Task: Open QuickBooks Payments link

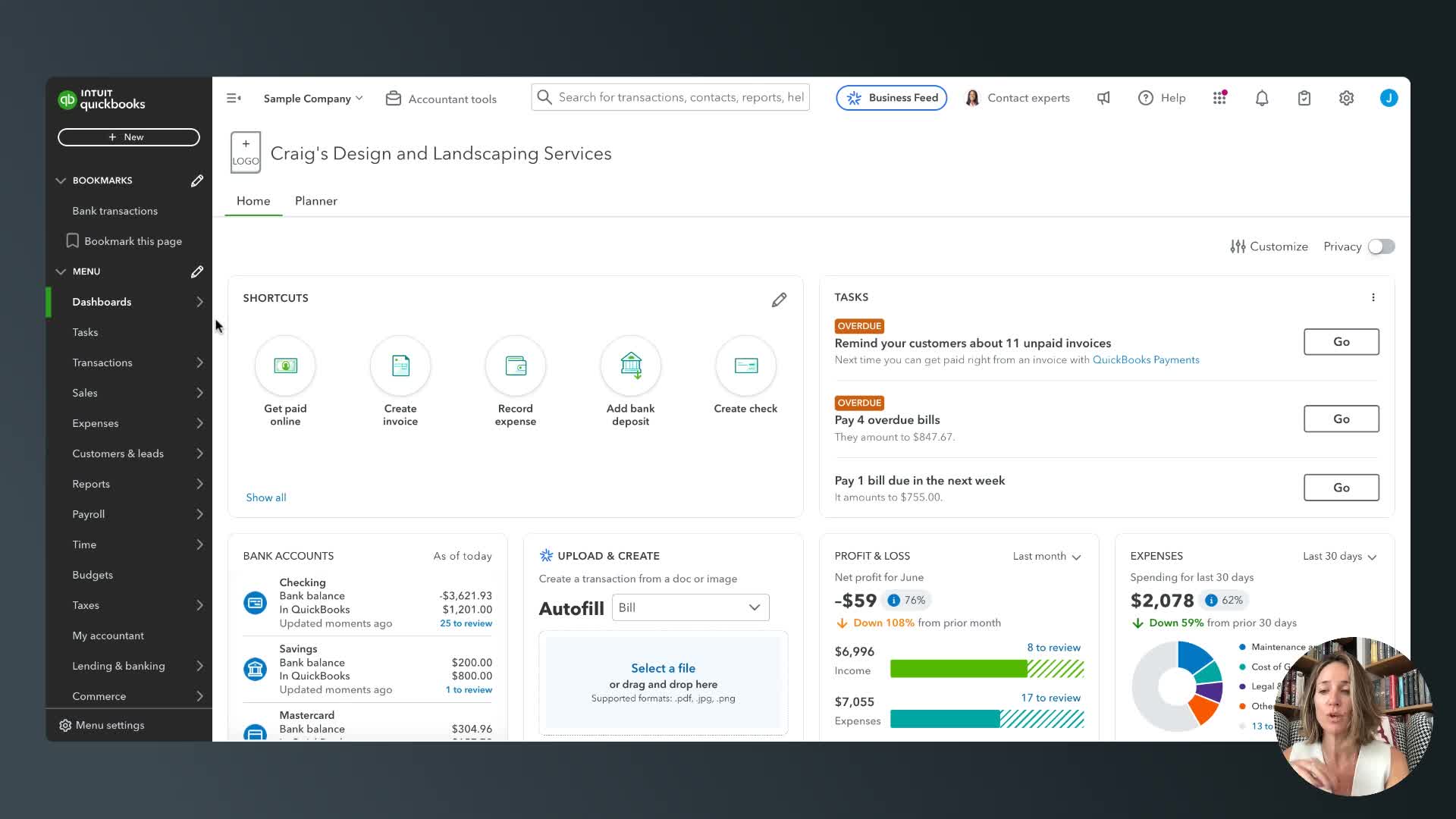Action: (1146, 360)
